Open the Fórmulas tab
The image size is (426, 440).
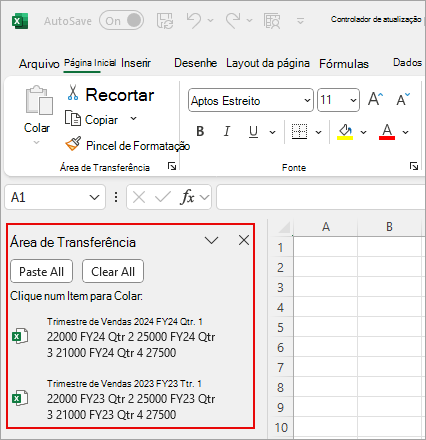click(x=344, y=63)
